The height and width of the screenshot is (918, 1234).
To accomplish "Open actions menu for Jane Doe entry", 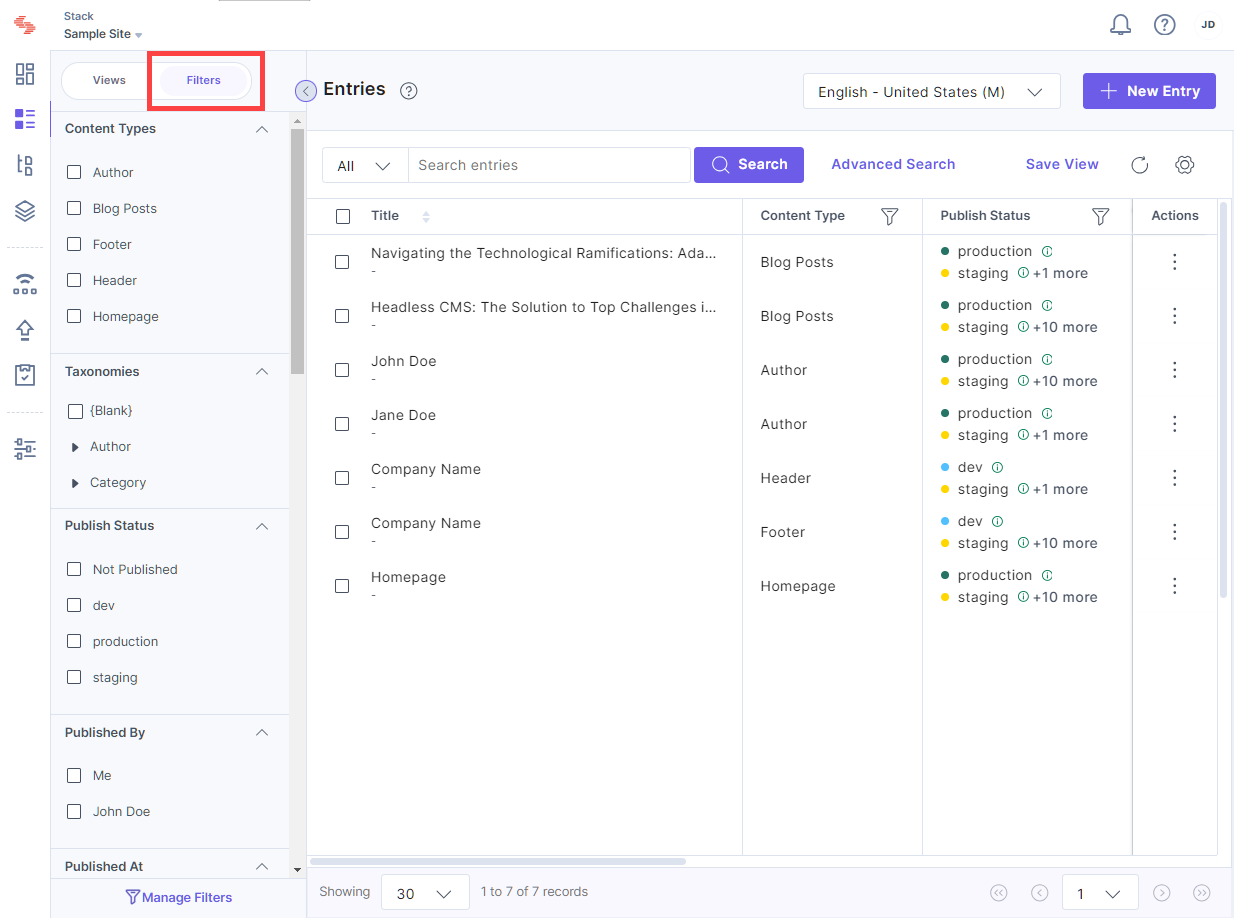I will click(x=1175, y=424).
